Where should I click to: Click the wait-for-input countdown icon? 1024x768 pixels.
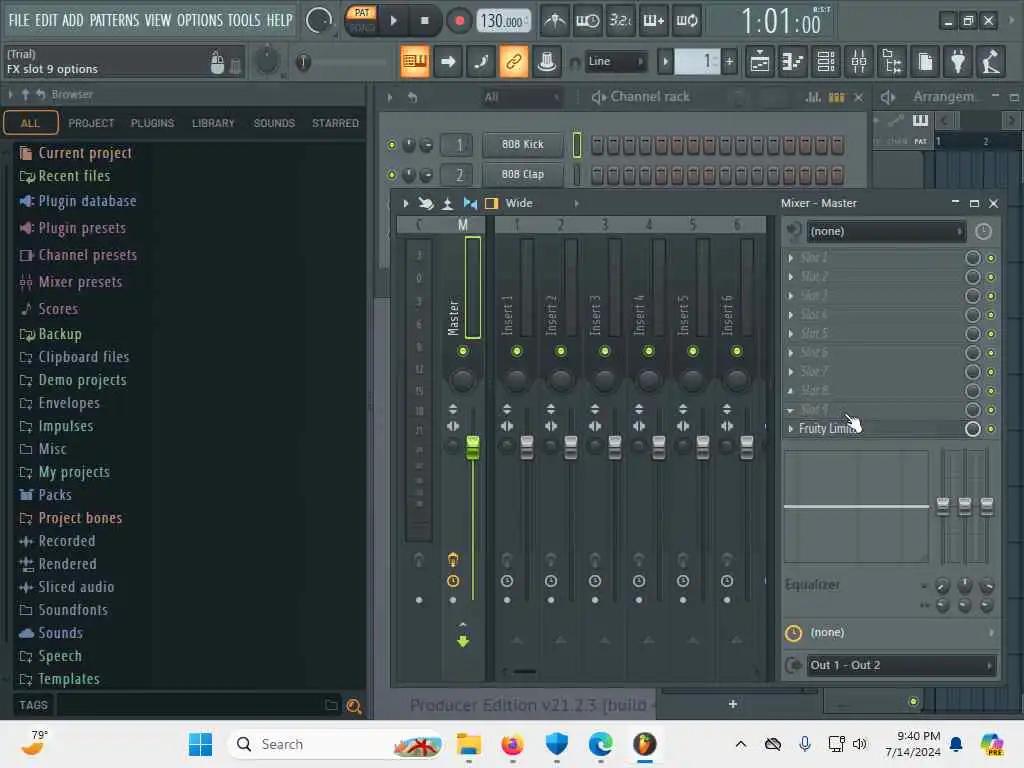587,21
